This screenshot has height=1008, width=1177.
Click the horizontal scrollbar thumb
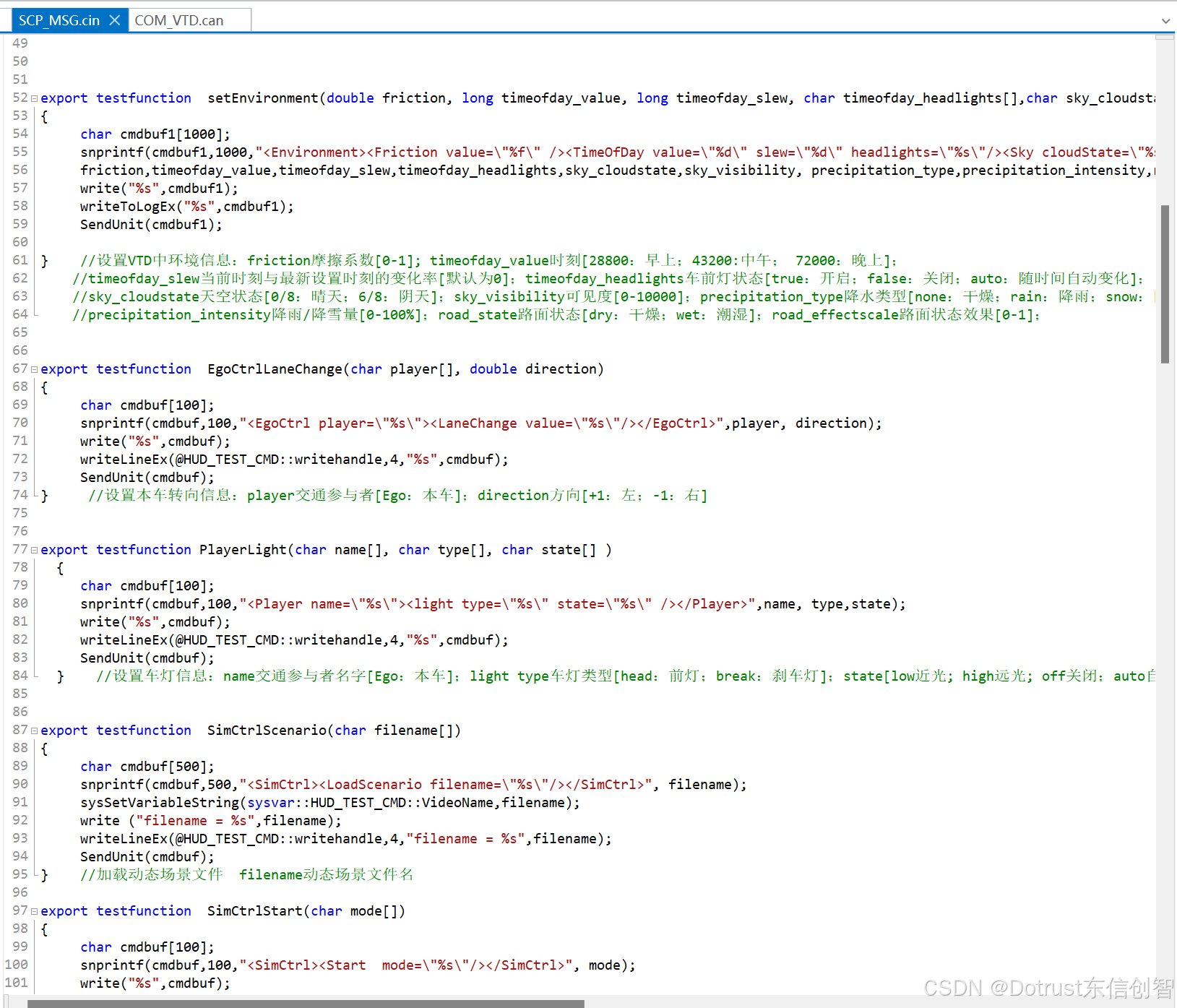coord(306,1004)
